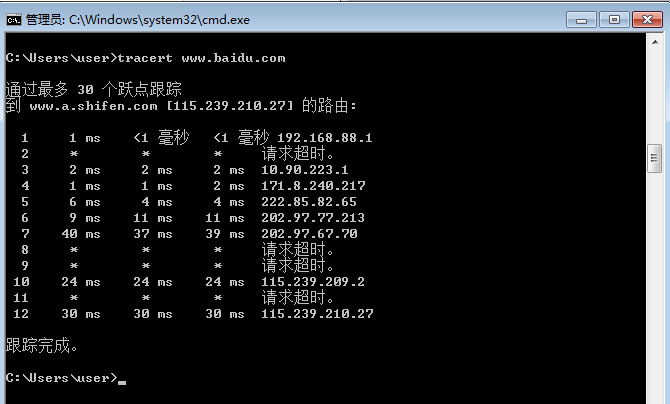Click the IP 171.8.240.217 on hop 4

pos(312,186)
